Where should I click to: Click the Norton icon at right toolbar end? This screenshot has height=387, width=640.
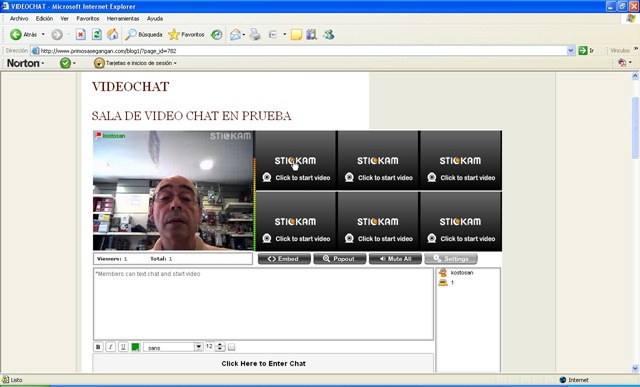(622, 63)
